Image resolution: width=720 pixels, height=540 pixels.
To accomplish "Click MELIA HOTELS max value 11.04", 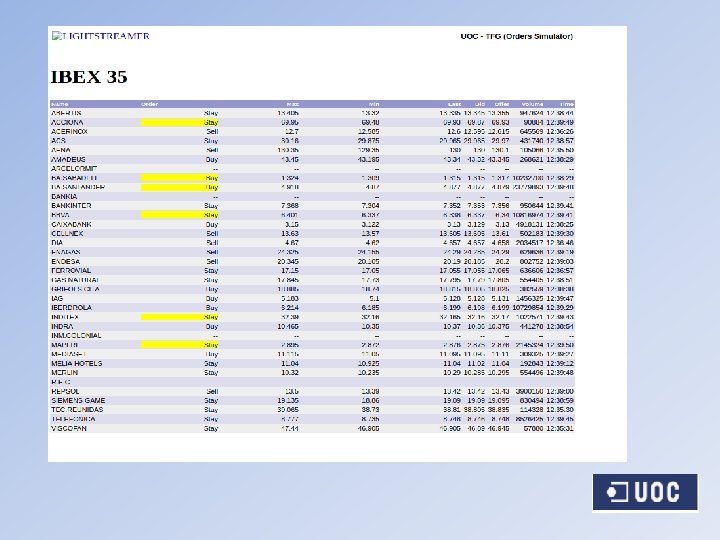I will 290,364.
